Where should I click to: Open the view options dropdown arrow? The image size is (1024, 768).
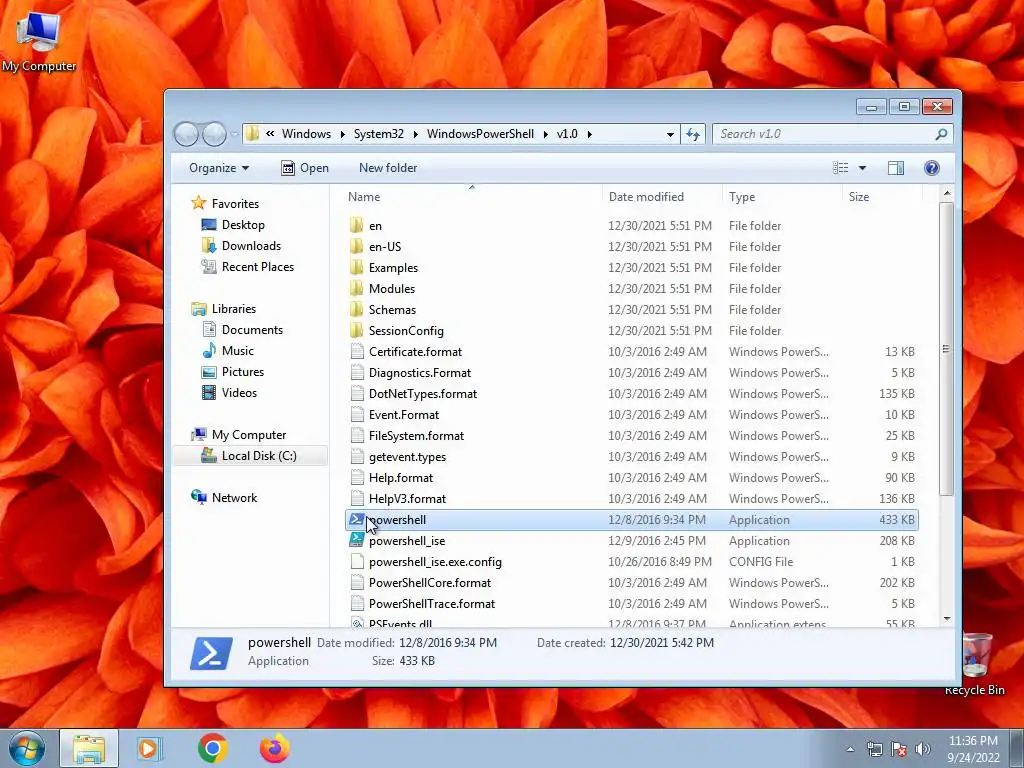862,168
